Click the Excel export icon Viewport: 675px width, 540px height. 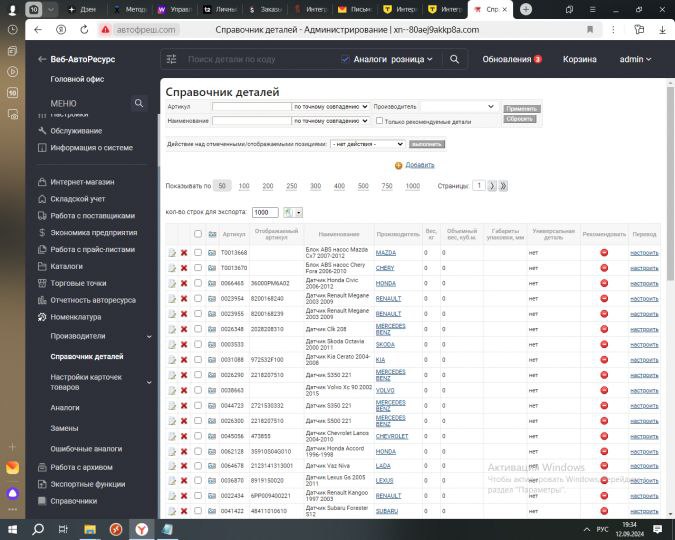288,213
